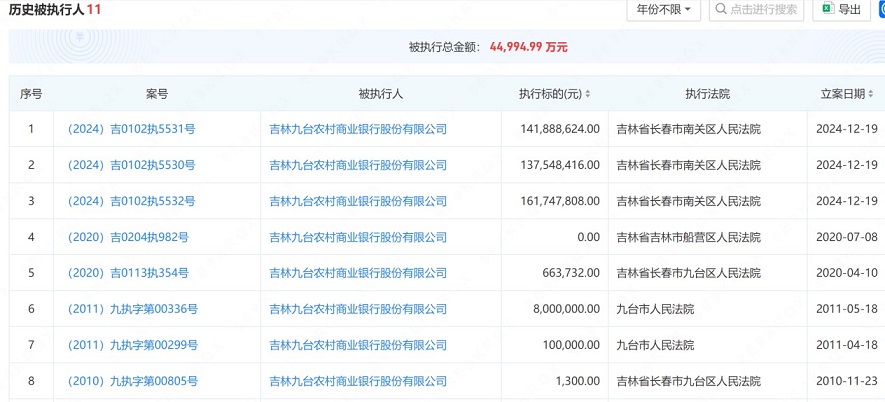The width and height of the screenshot is (885, 402).
Task: Open 吉林九台农村商业银行 company link in row 1
Action: point(358,129)
